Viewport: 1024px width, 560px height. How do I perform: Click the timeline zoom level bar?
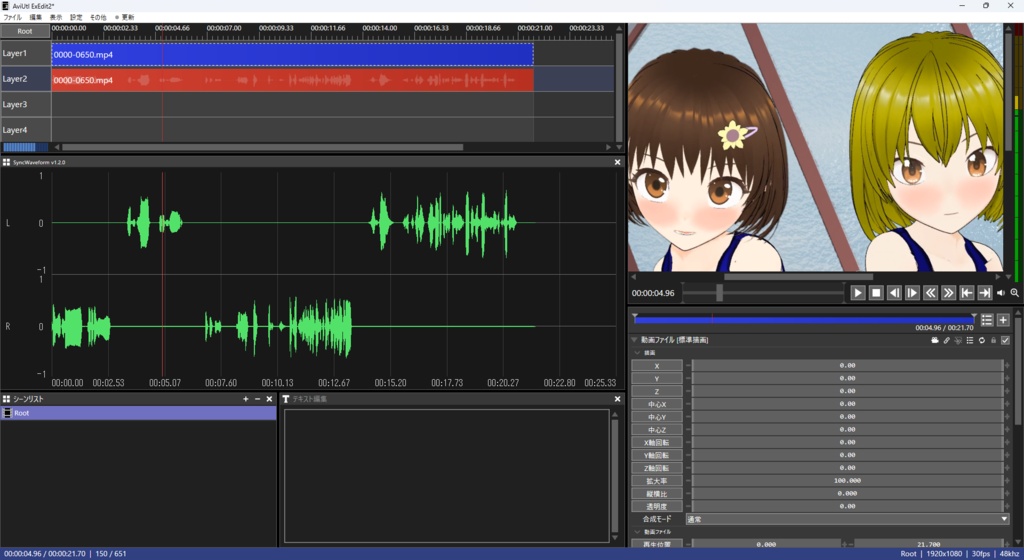(25, 148)
